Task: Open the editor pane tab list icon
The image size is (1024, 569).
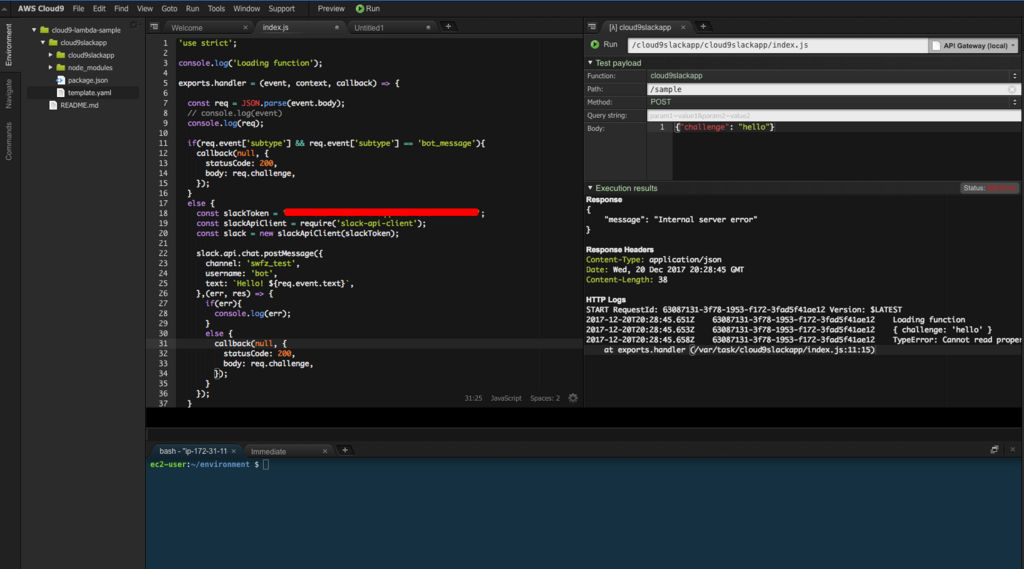Action: pyautogui.click(x=154, y=27)
